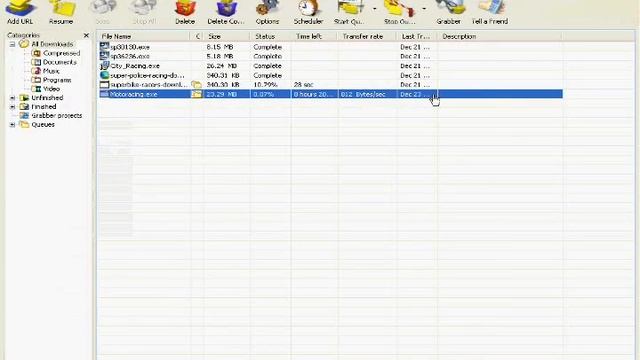The width and height of the screenshot is (640, 360).
Task: Select the Music category
Action: [51, 71]
